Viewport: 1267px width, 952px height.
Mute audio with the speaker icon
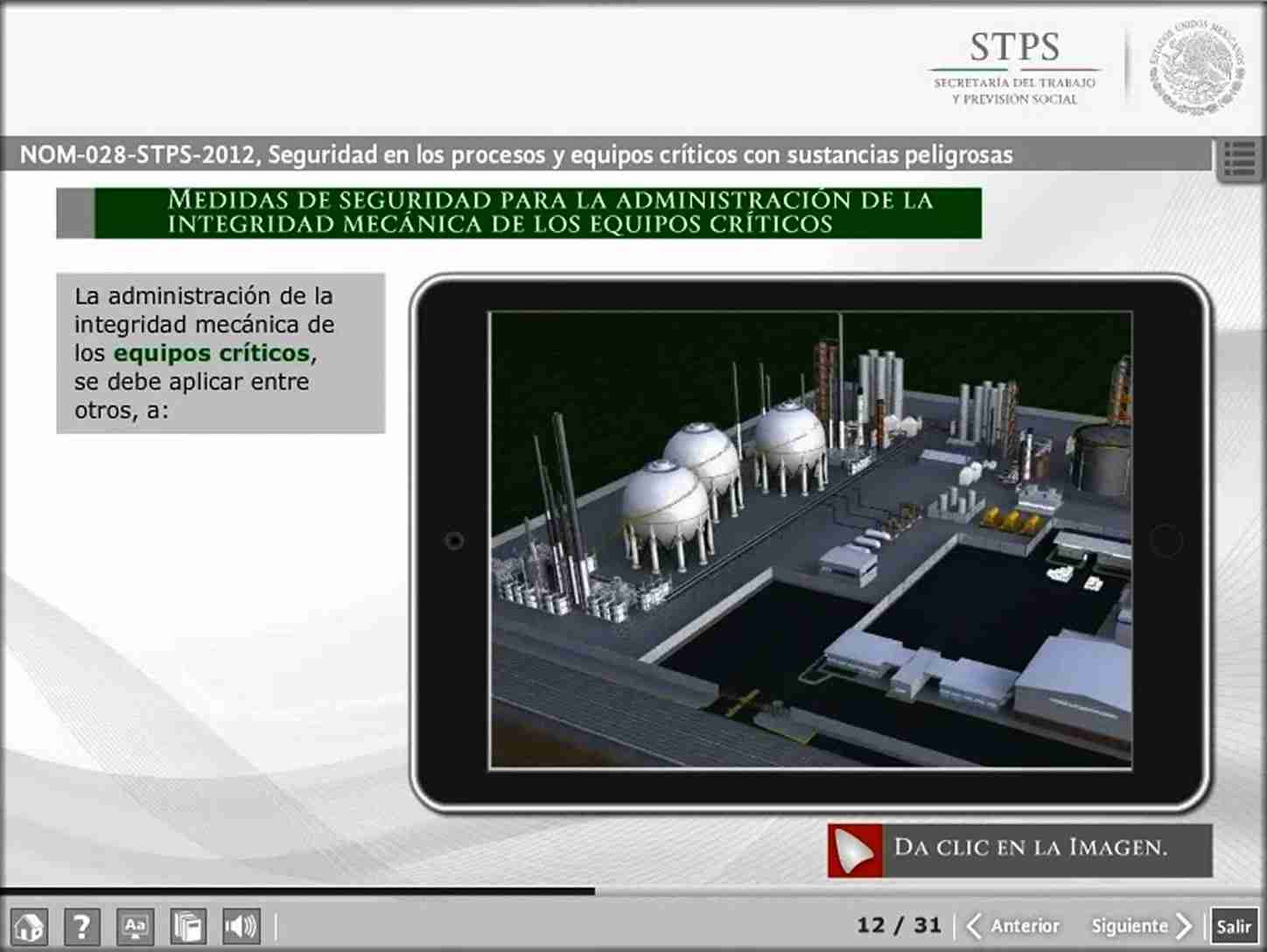click(x=241, y=926)
